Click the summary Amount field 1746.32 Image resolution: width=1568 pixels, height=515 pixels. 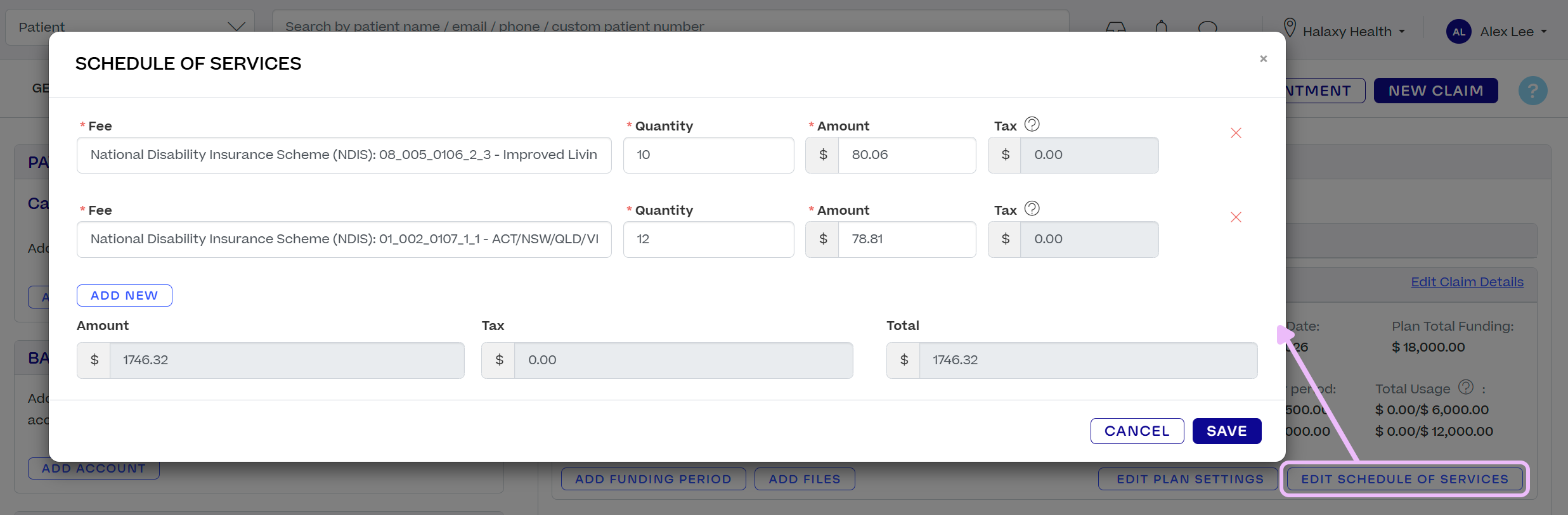[x=287, y=360]
